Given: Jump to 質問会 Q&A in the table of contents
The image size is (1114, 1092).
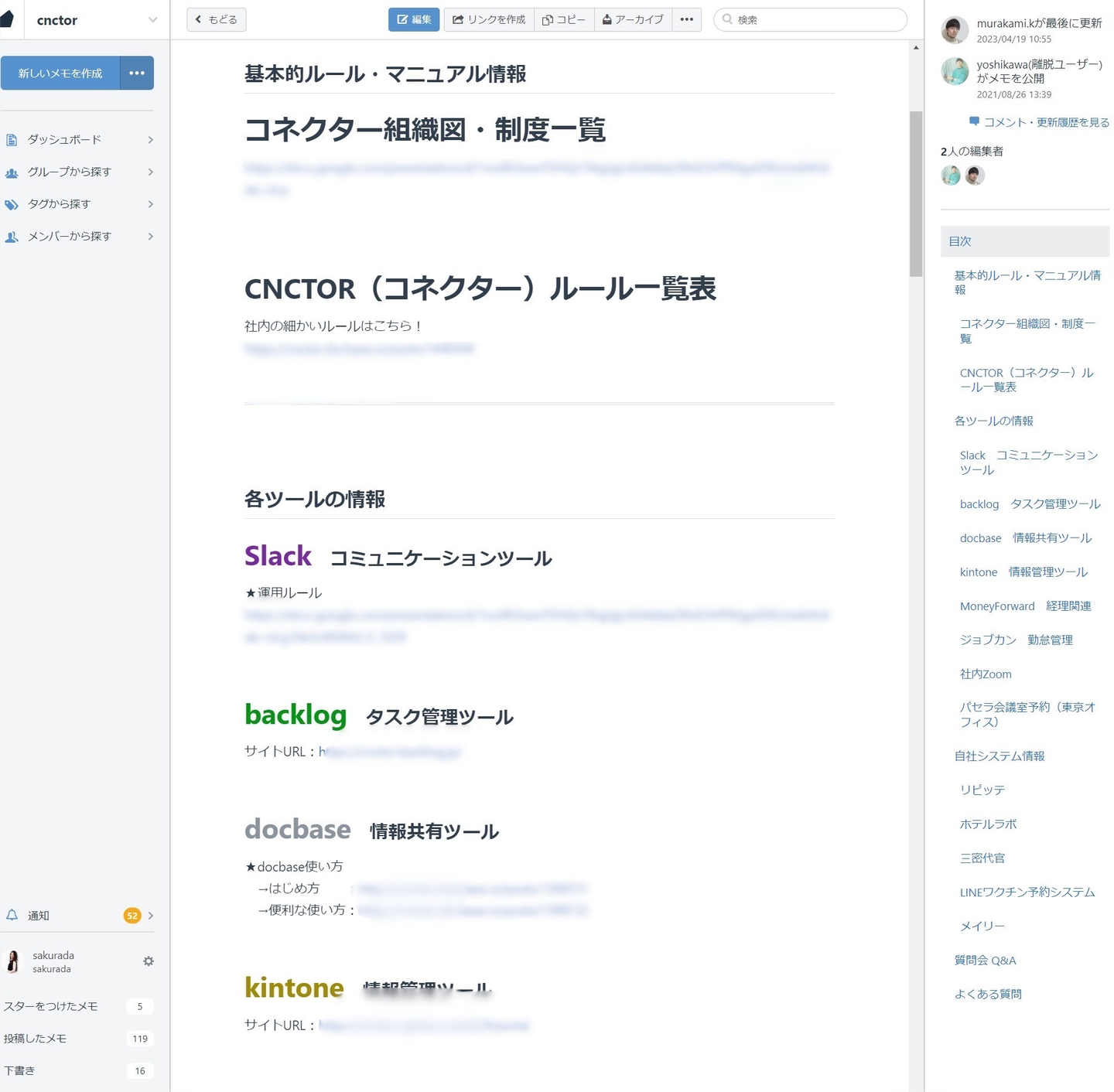Looking at the screenshot, I should pyautogui.click(x=986, y=961).
